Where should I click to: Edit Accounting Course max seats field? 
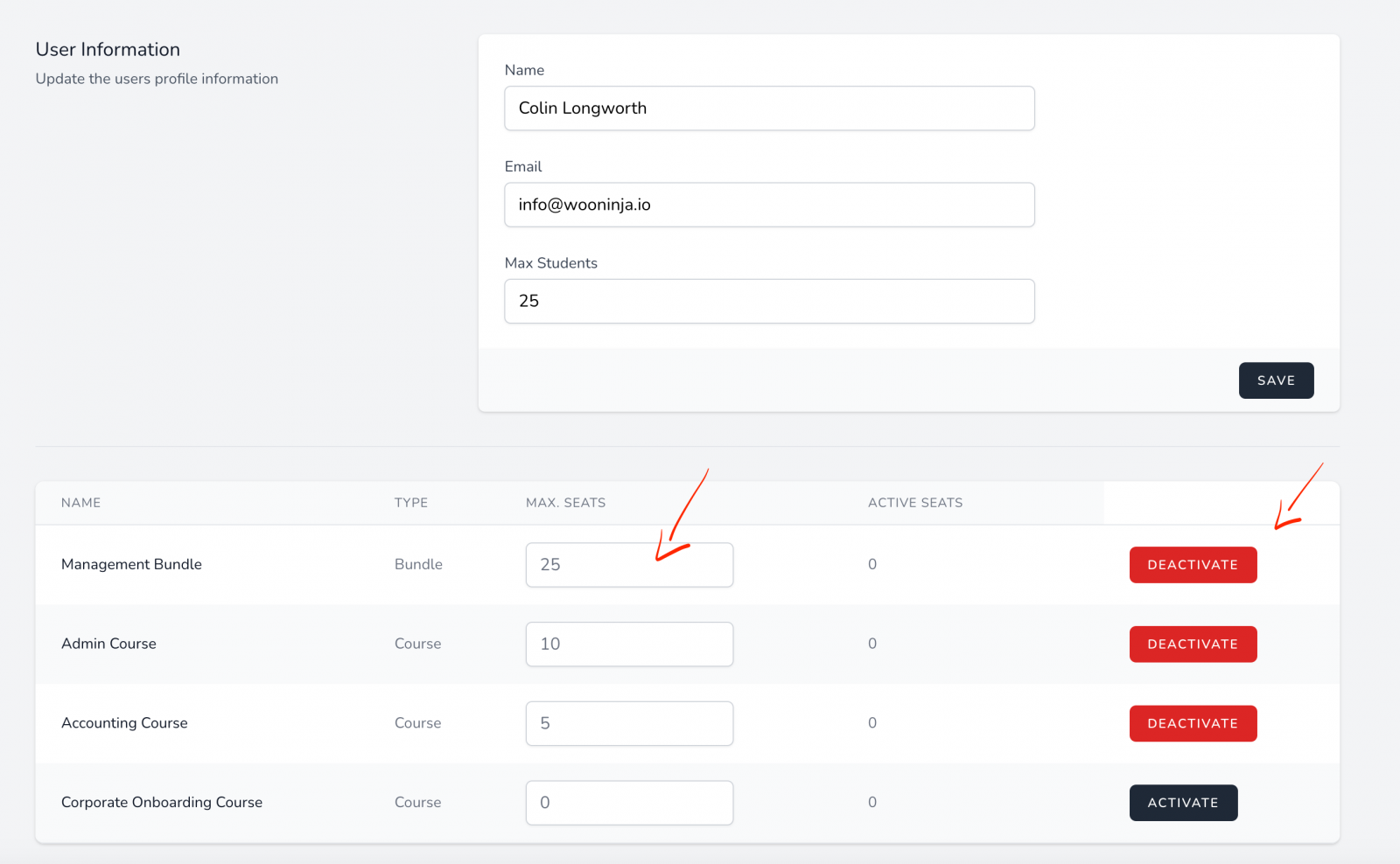tap(629, 723)
